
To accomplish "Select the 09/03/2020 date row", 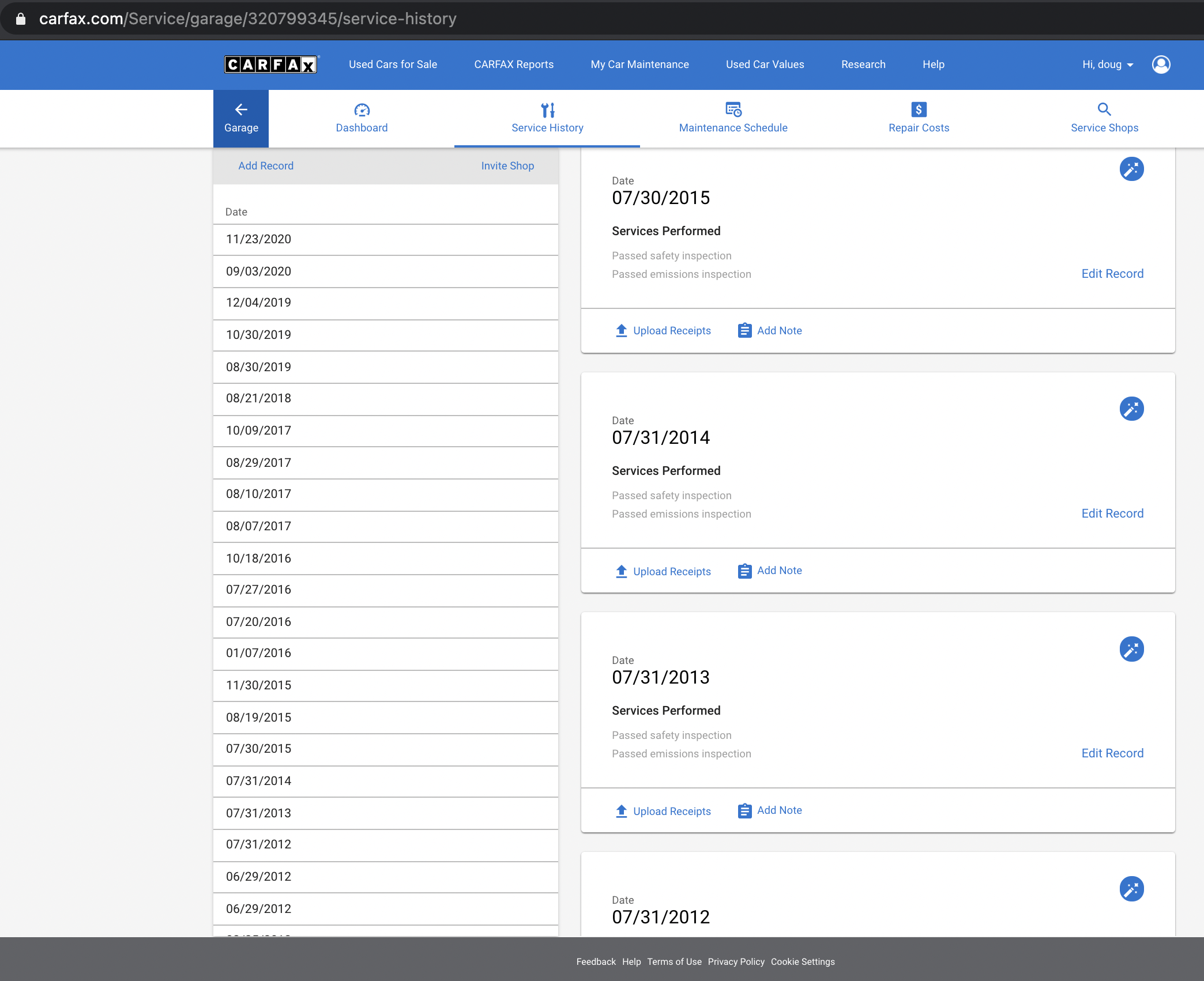I will pos(386,271).
